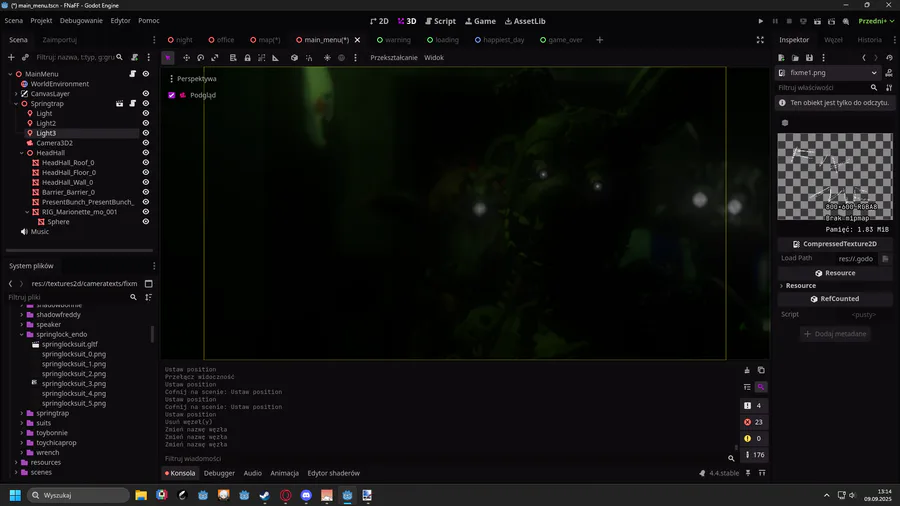Image resolution: width=900 pixels, height=506 pixels.
Task: Clear the console output brush icon
Action: click(747, 370)
